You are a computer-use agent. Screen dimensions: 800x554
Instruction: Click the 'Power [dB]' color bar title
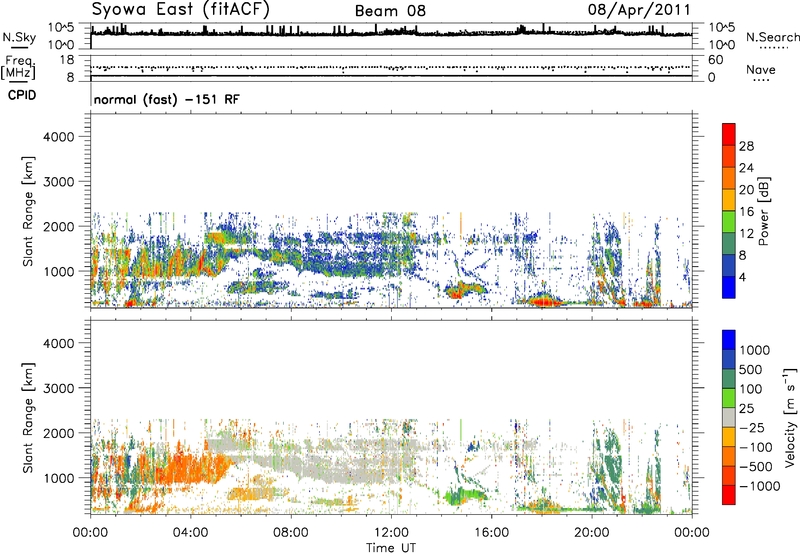tap(763, 211)
